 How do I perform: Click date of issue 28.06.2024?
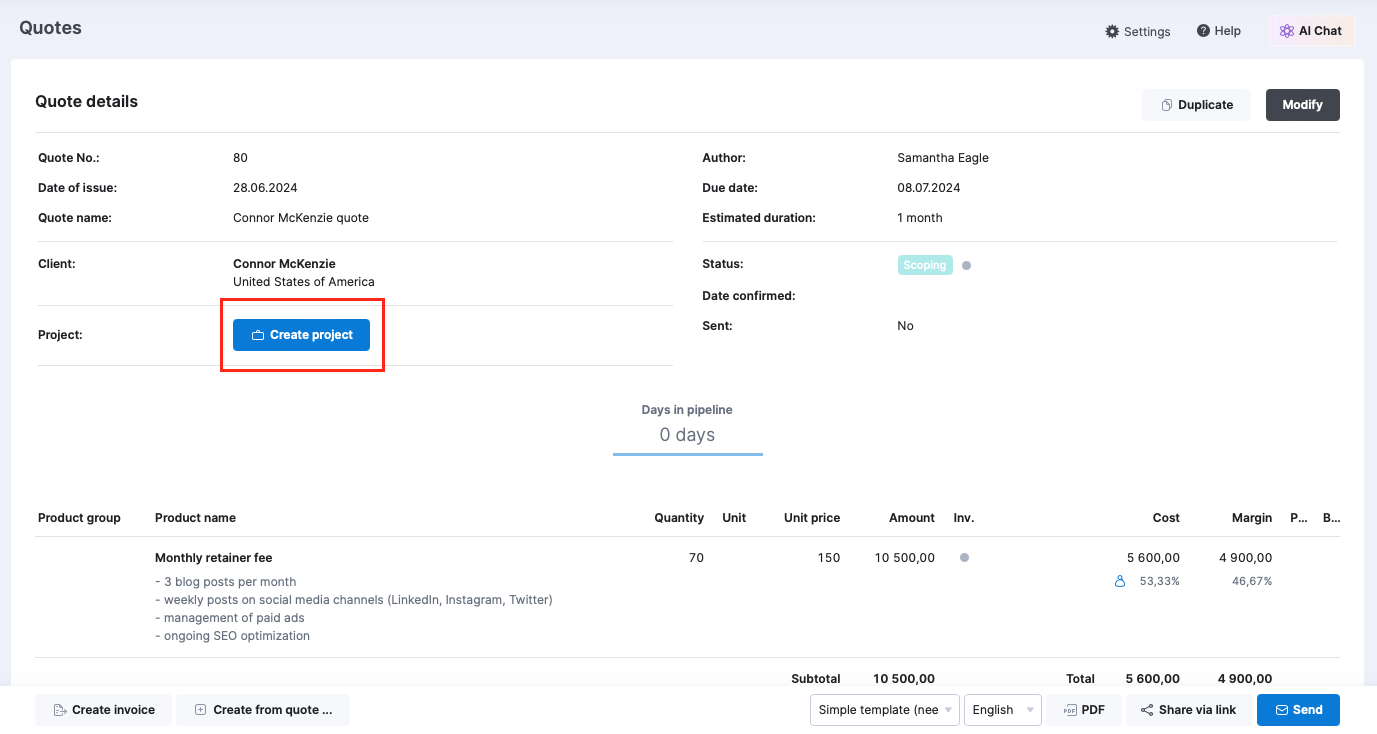click(265, 188)
